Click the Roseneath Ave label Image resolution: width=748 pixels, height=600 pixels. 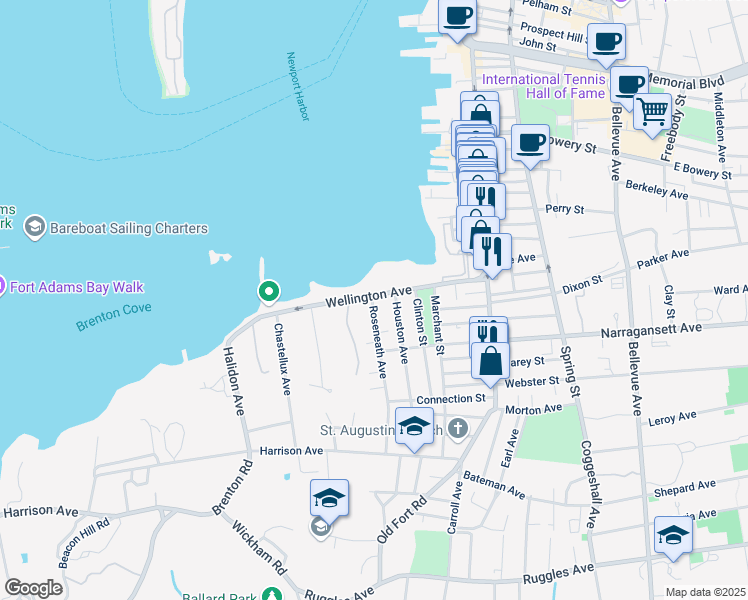pos(377,341)
